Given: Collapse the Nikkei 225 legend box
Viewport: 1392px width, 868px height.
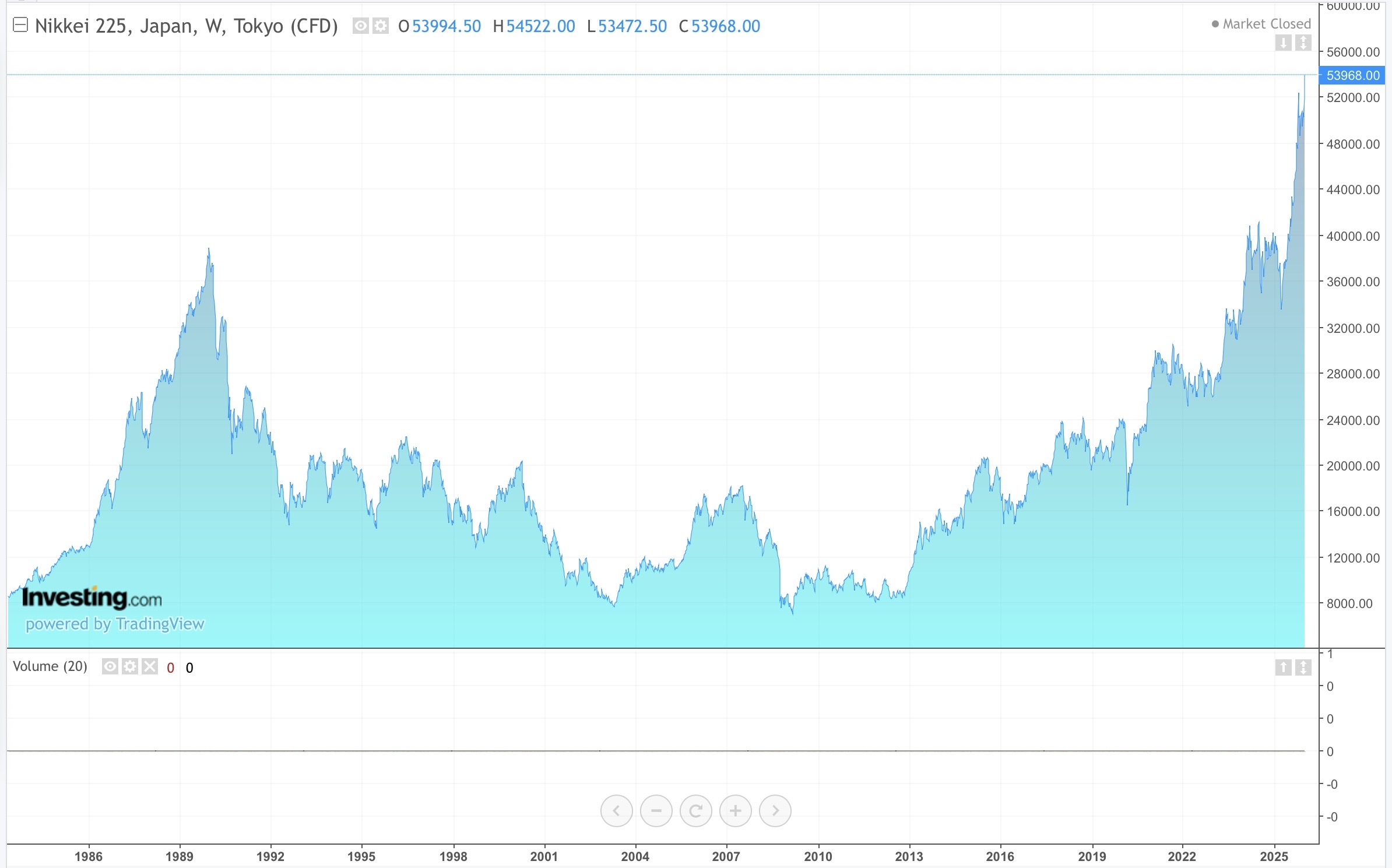Looking at the screenshot, I should [x=20, y=25].
